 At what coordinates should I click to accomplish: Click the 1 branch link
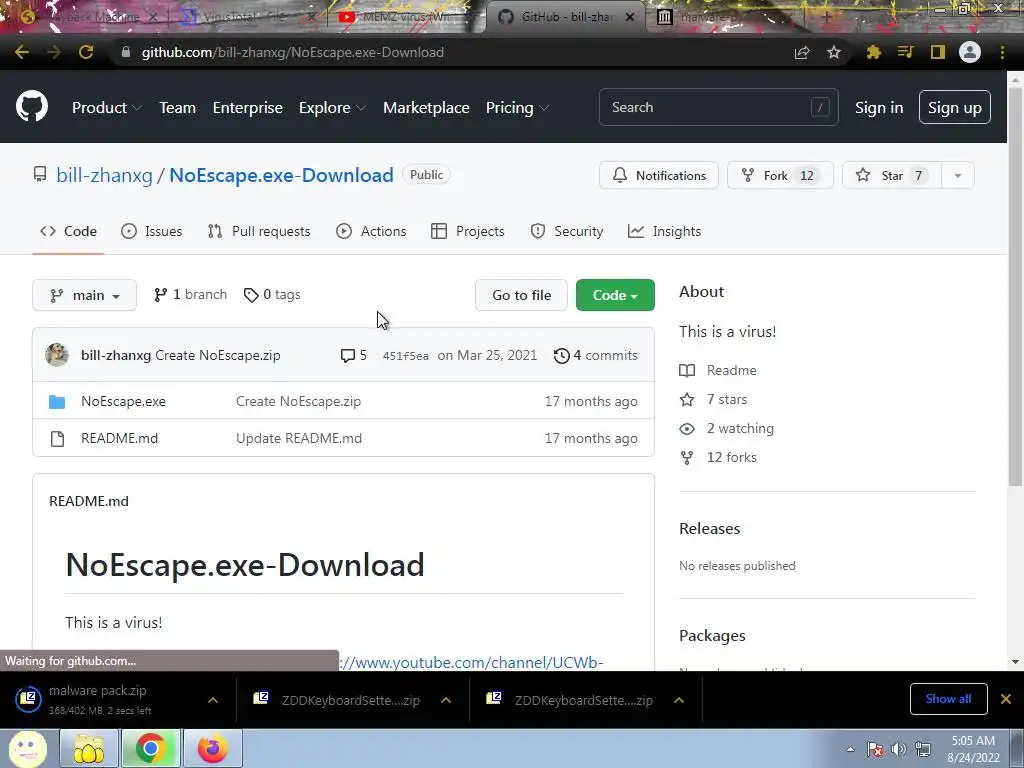[190, 295]
